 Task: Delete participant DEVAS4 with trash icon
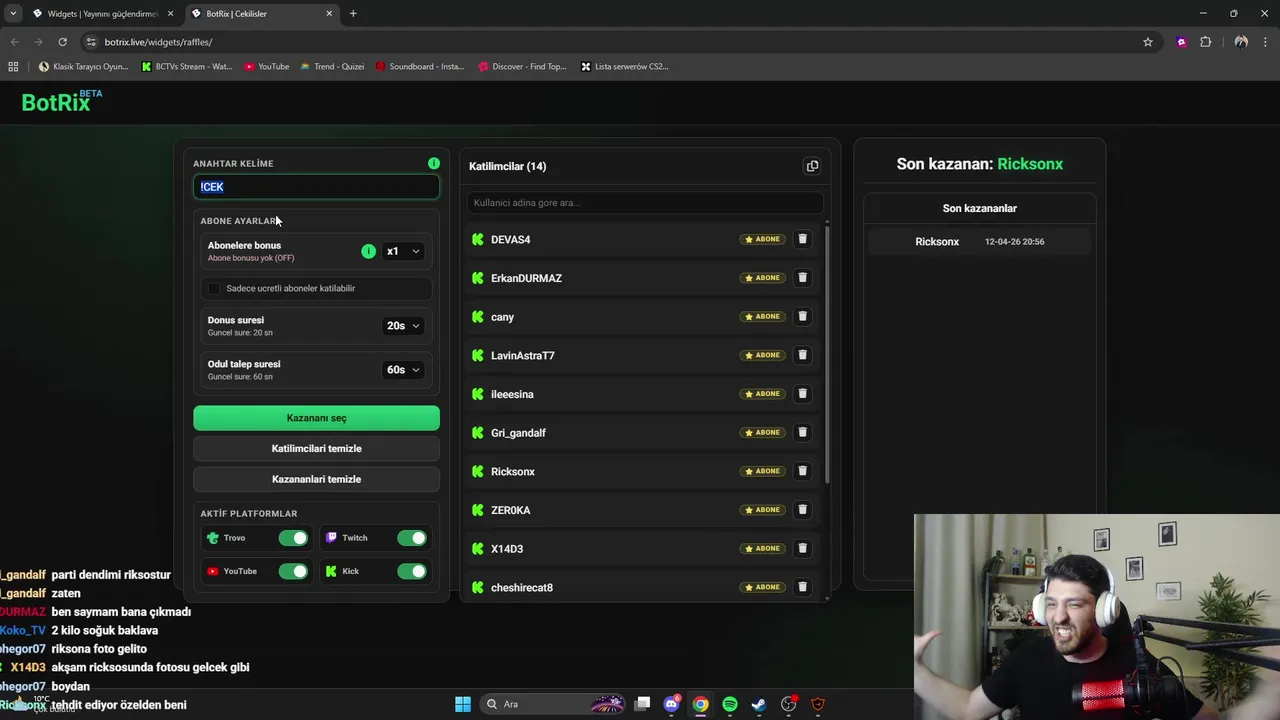tap(802, 239)
